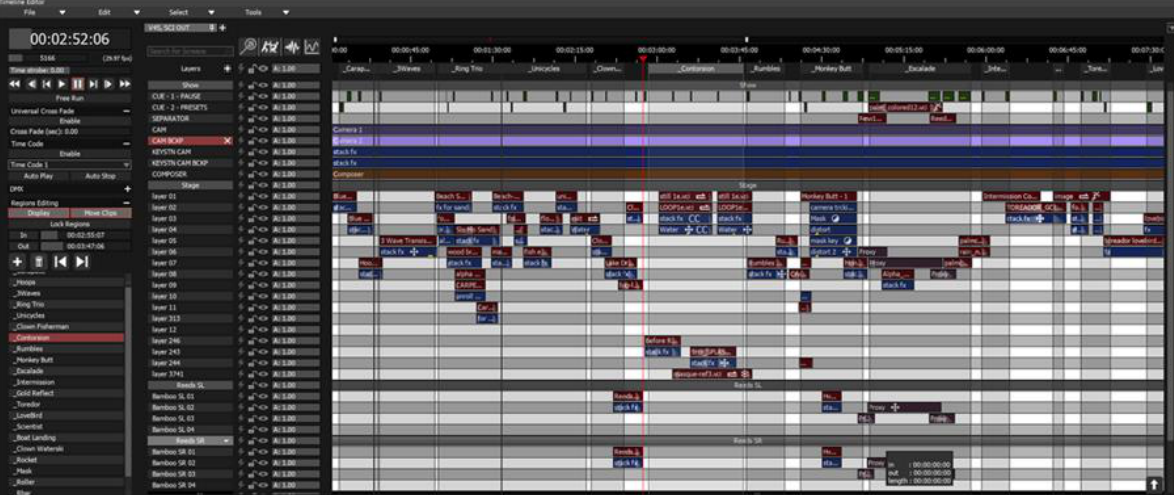The height and width of the screenshot is (495, 1174).
Task: Open the Time Code 1 dropdown
Action: (70, 165)
